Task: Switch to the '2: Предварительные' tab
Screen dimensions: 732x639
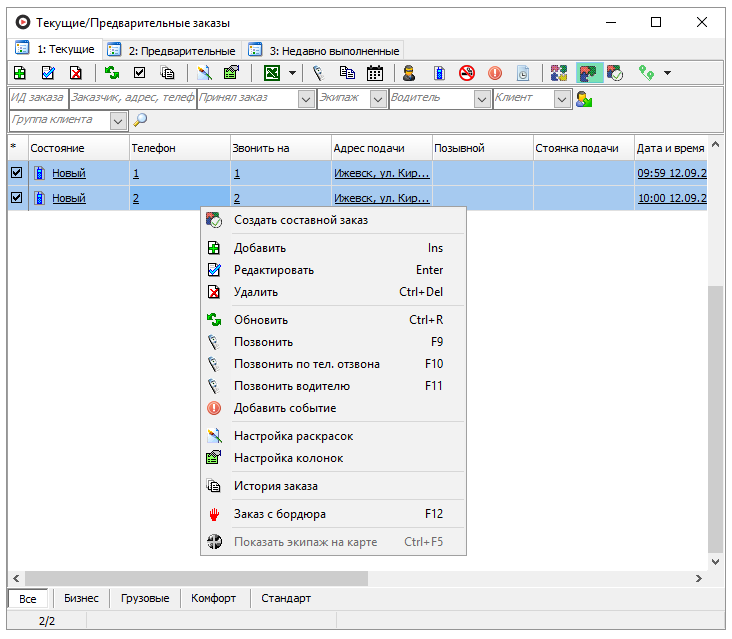Action: (x=173, y=50)
